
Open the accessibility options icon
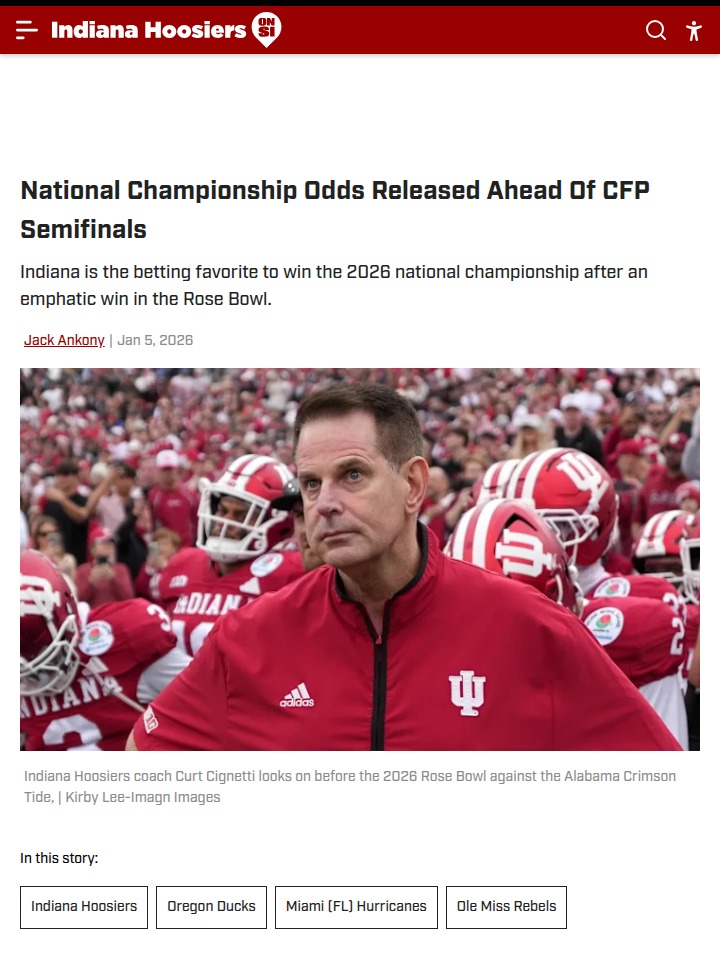(x=694, y=30)
